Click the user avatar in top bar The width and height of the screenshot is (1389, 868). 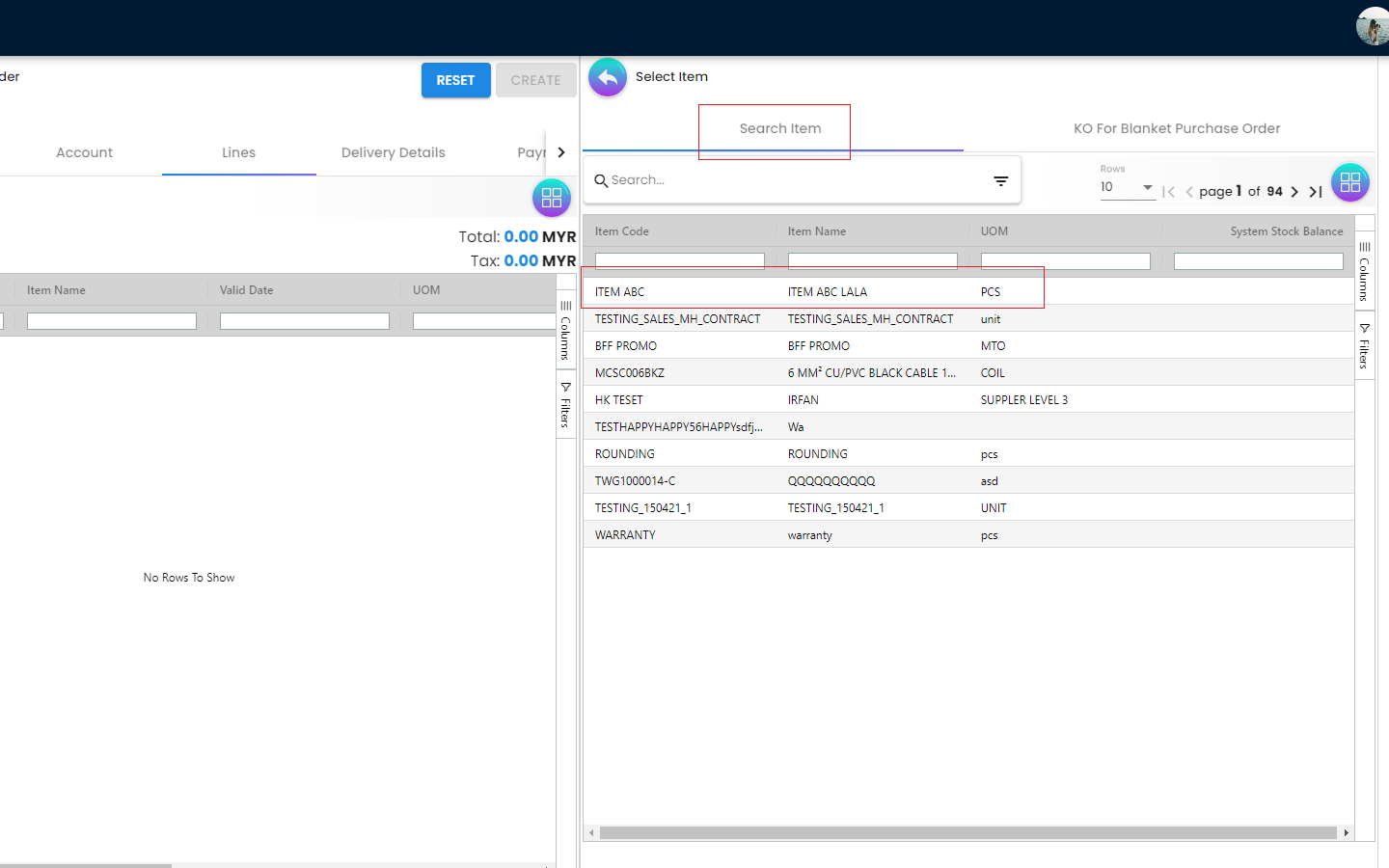(x=1373, y=26)
